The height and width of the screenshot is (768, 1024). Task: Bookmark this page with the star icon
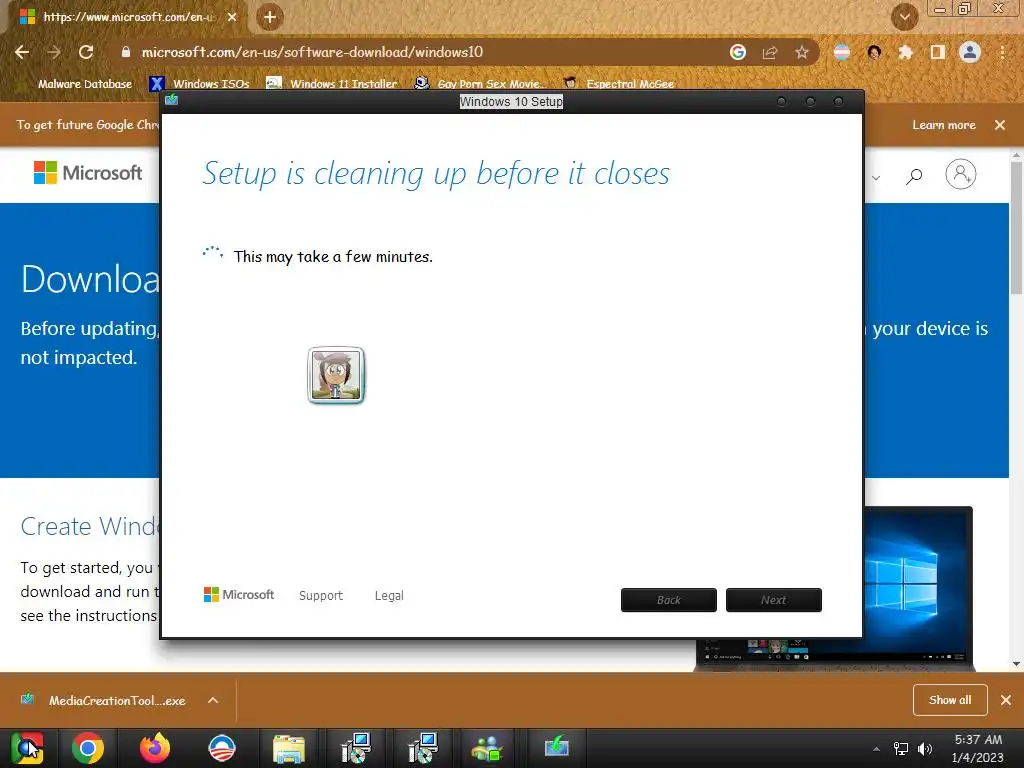(802, 52)
